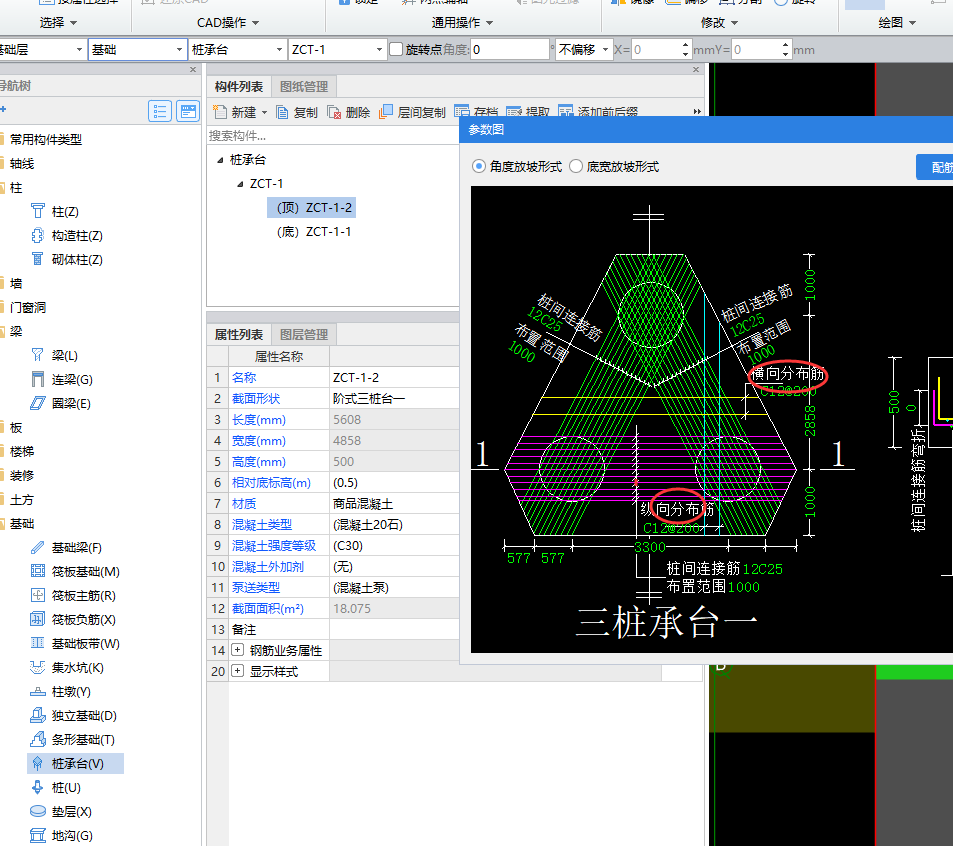Select the 地沟(G) icon
This screenshot has height=846, width=953.
coord(38,835)
